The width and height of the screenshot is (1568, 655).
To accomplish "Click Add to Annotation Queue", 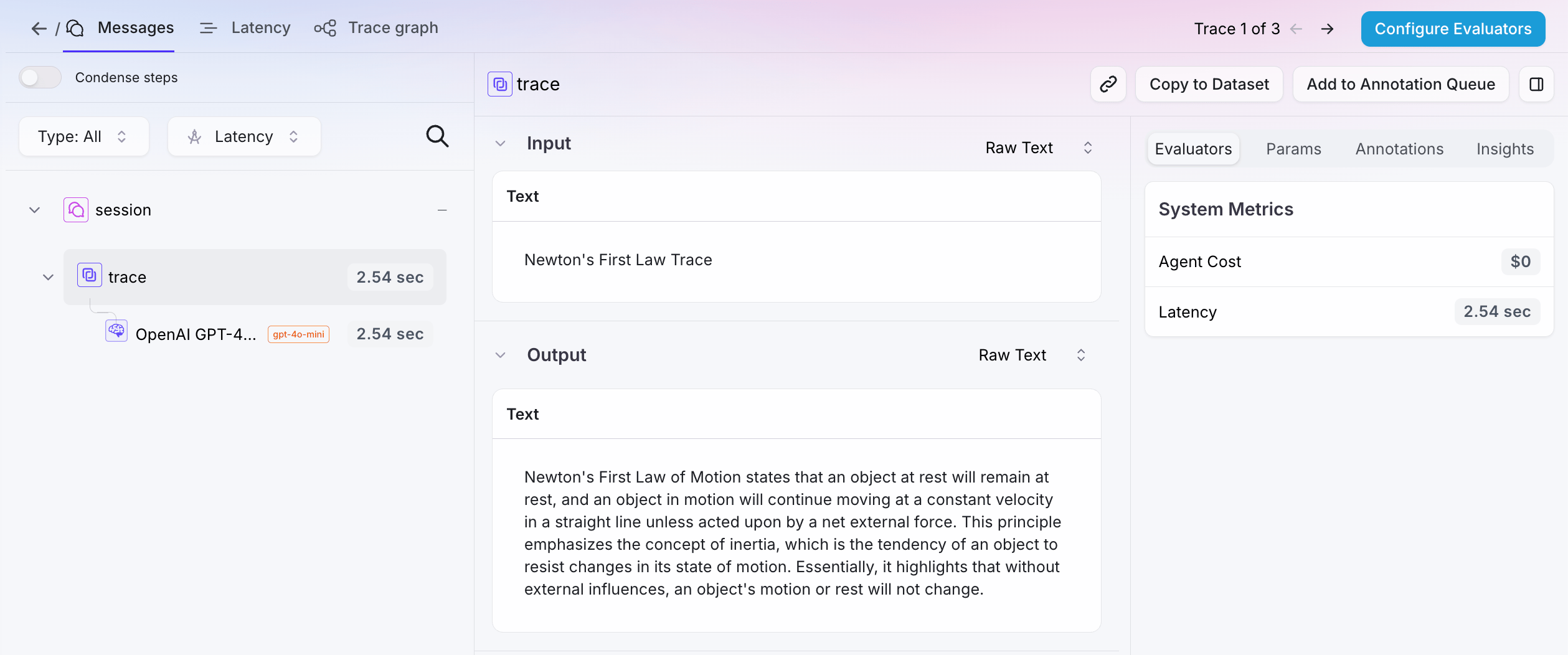I will [1400, 84].
